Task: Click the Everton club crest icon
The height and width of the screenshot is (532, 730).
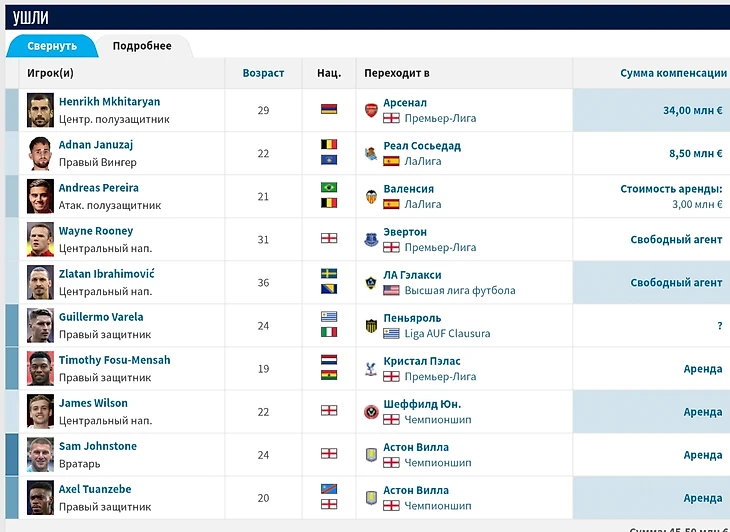Action: [x=371, y=239]
